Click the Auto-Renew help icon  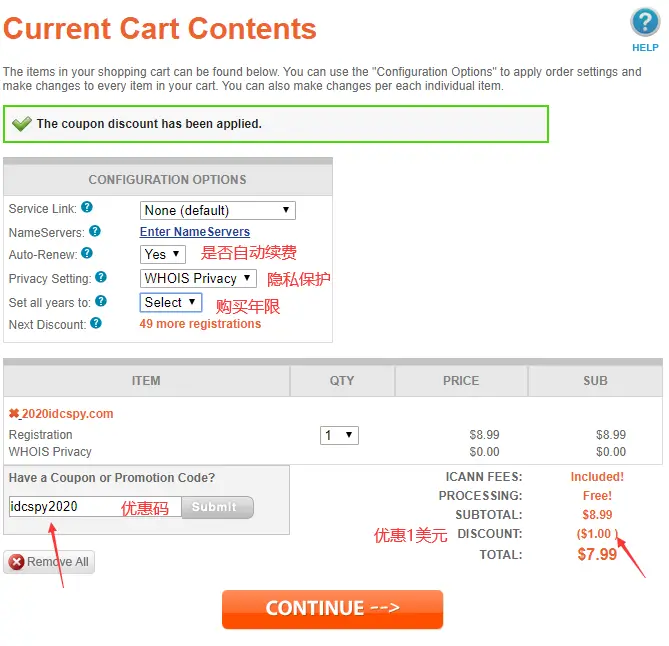click(87, 253)
